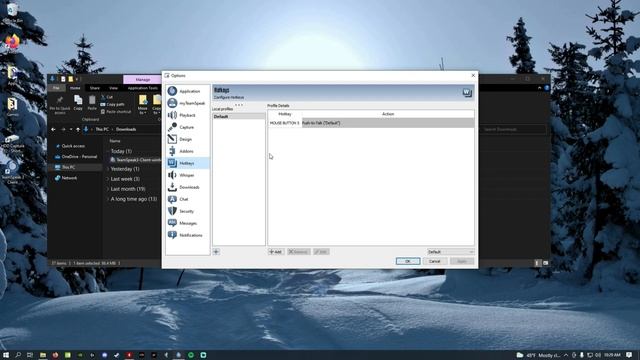This screenshot has height=360, width=640.
Task: Sort by the Hotkey column header
Action: click(x=285, y=114)
